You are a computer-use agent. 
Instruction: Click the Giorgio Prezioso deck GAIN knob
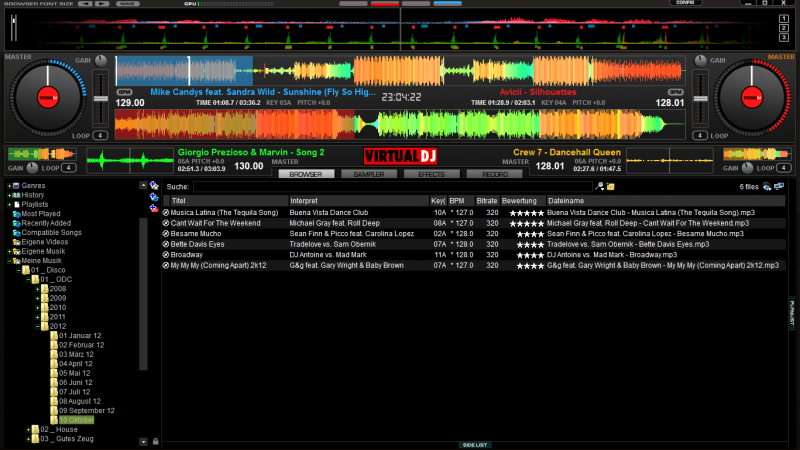coord(32,167)
